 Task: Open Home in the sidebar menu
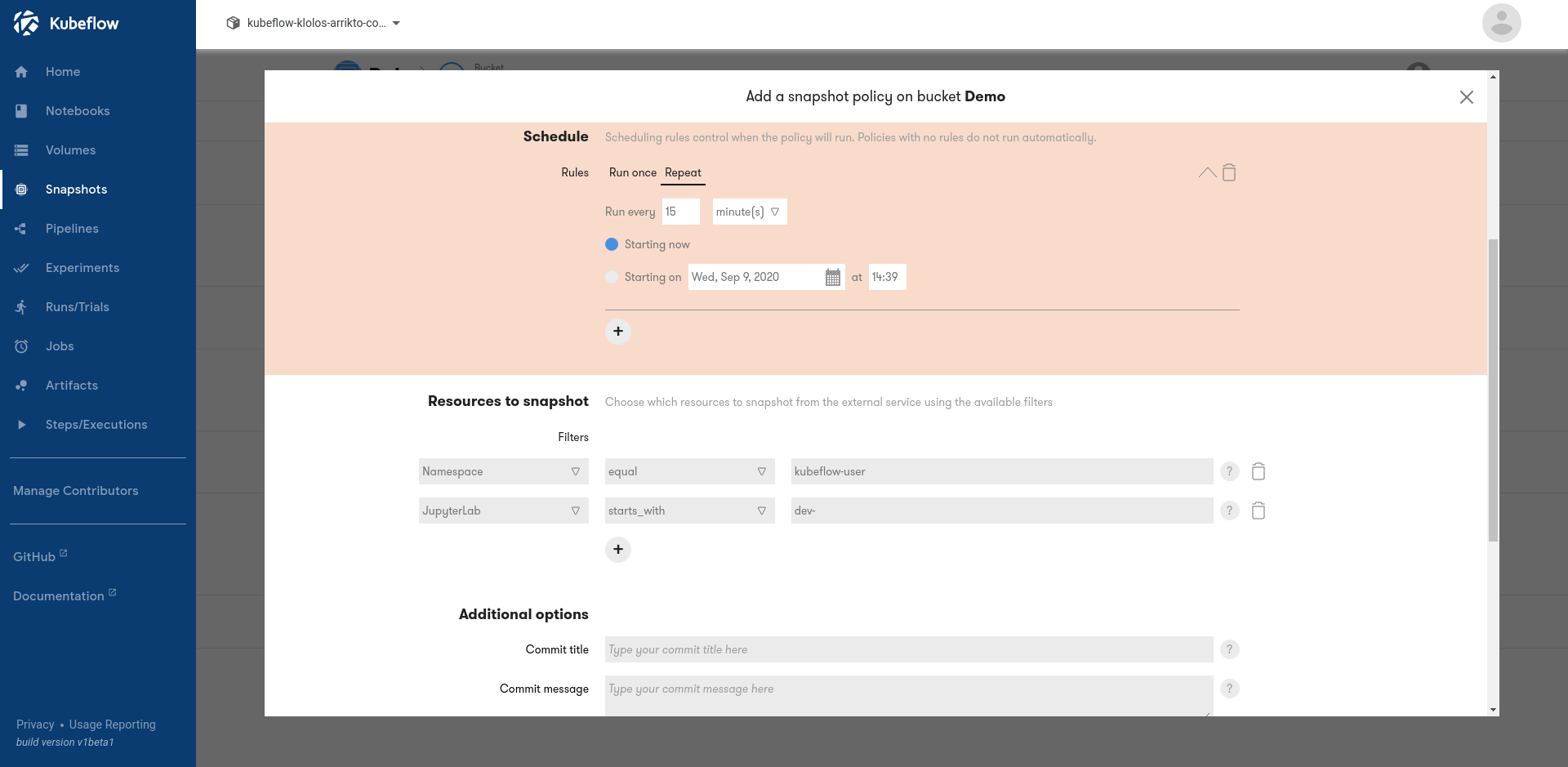[98, 72]
